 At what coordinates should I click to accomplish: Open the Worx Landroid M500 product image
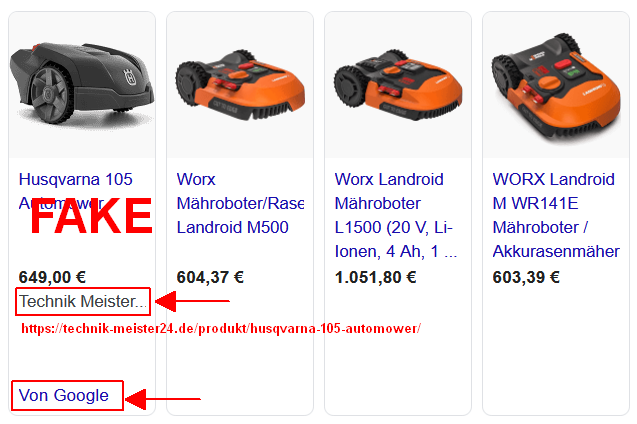(x=240, y=85)
